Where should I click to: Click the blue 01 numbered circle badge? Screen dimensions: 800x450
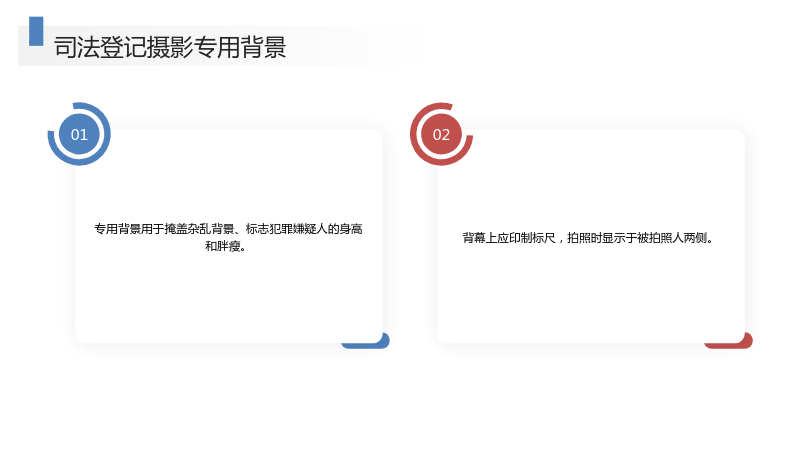tap(79, 134)
